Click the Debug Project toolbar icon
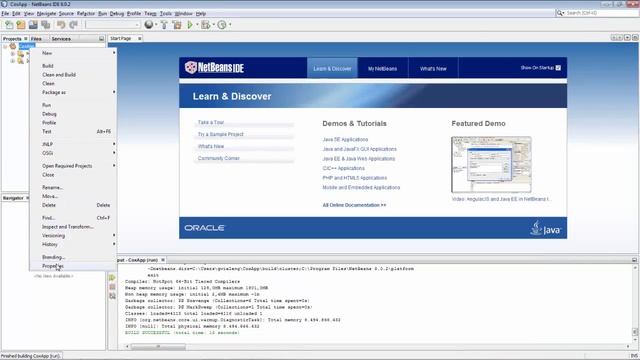The image size is (640, 360). 205,25
